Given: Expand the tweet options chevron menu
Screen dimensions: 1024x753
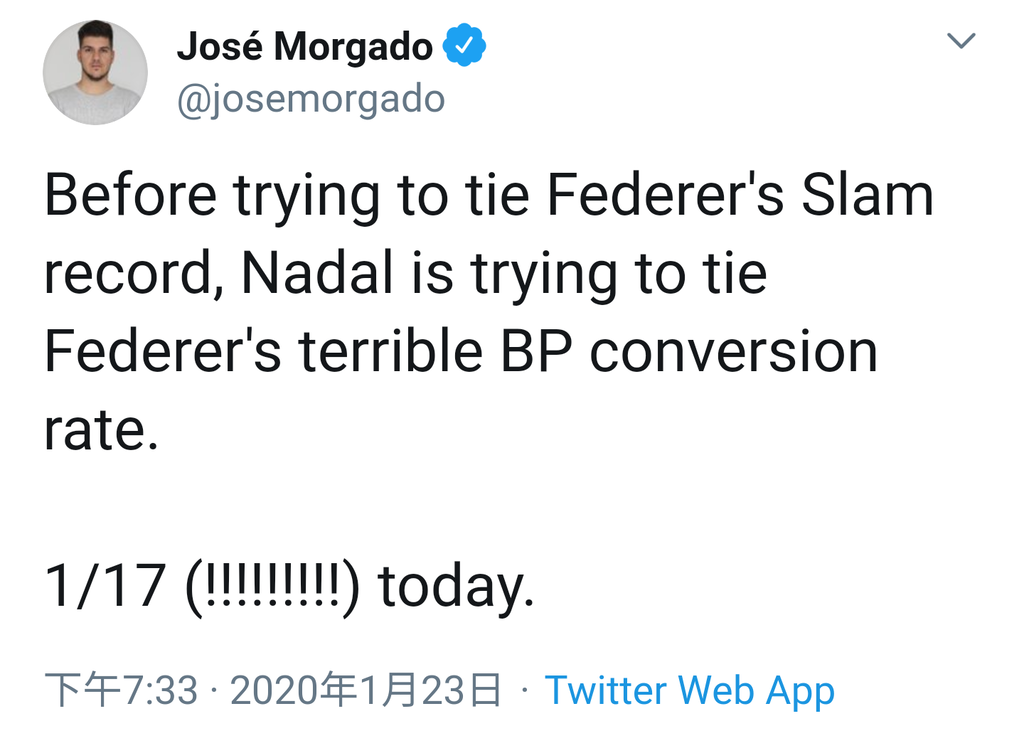Looking at the screenshot, I should tap(961, 40).
